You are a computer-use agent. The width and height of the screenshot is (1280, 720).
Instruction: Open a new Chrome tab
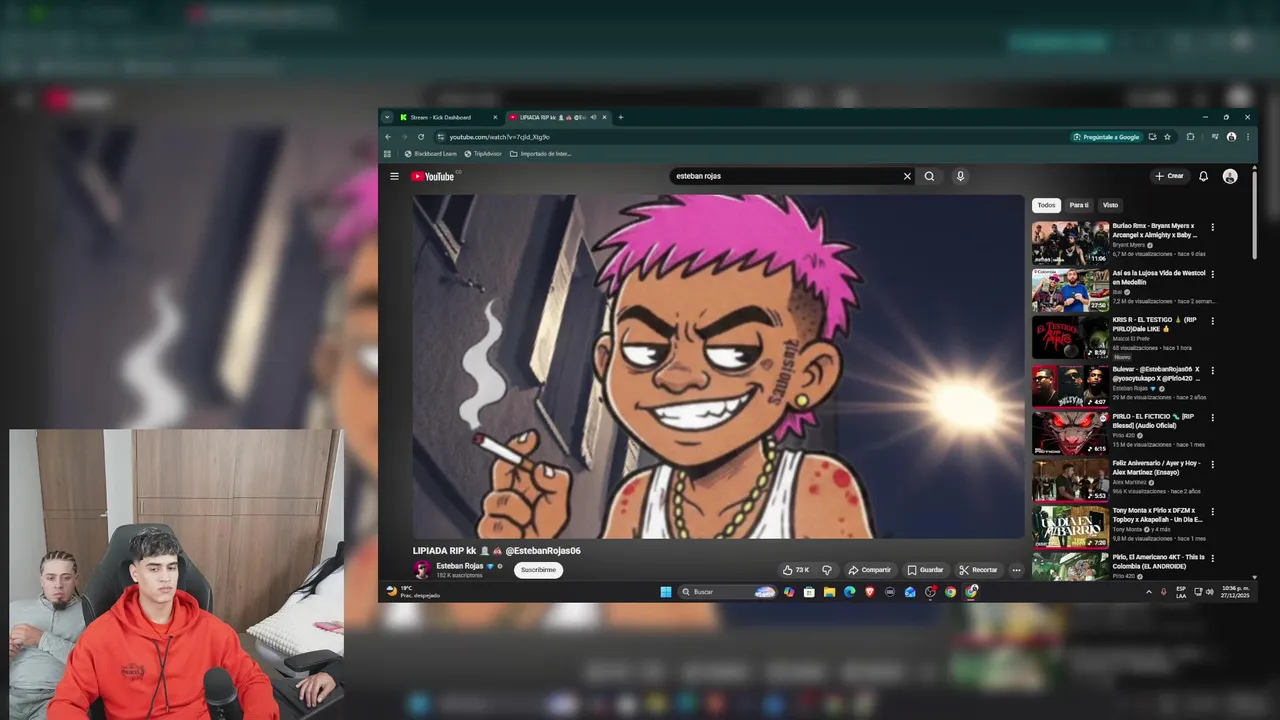tap(620, 117)
